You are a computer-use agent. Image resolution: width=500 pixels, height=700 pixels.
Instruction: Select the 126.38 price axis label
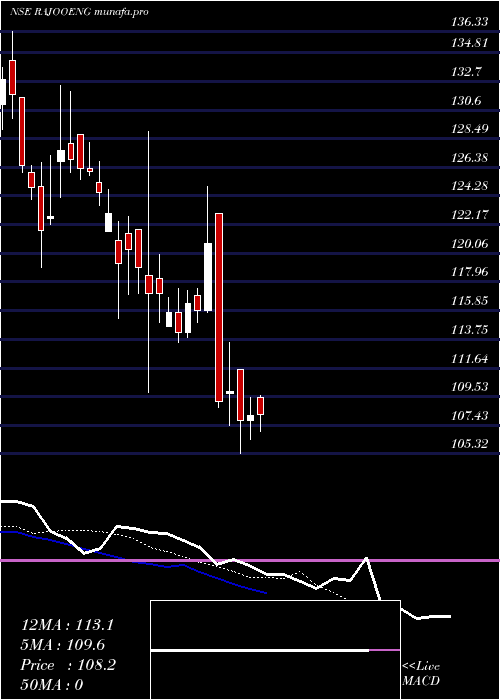click(469, 158)
